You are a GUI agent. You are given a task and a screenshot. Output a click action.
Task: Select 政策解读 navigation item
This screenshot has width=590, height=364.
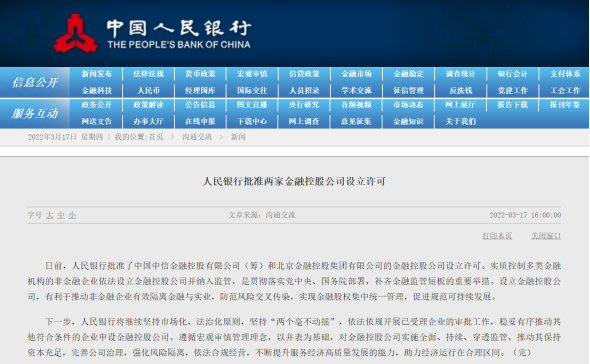[x=149, y=105]
